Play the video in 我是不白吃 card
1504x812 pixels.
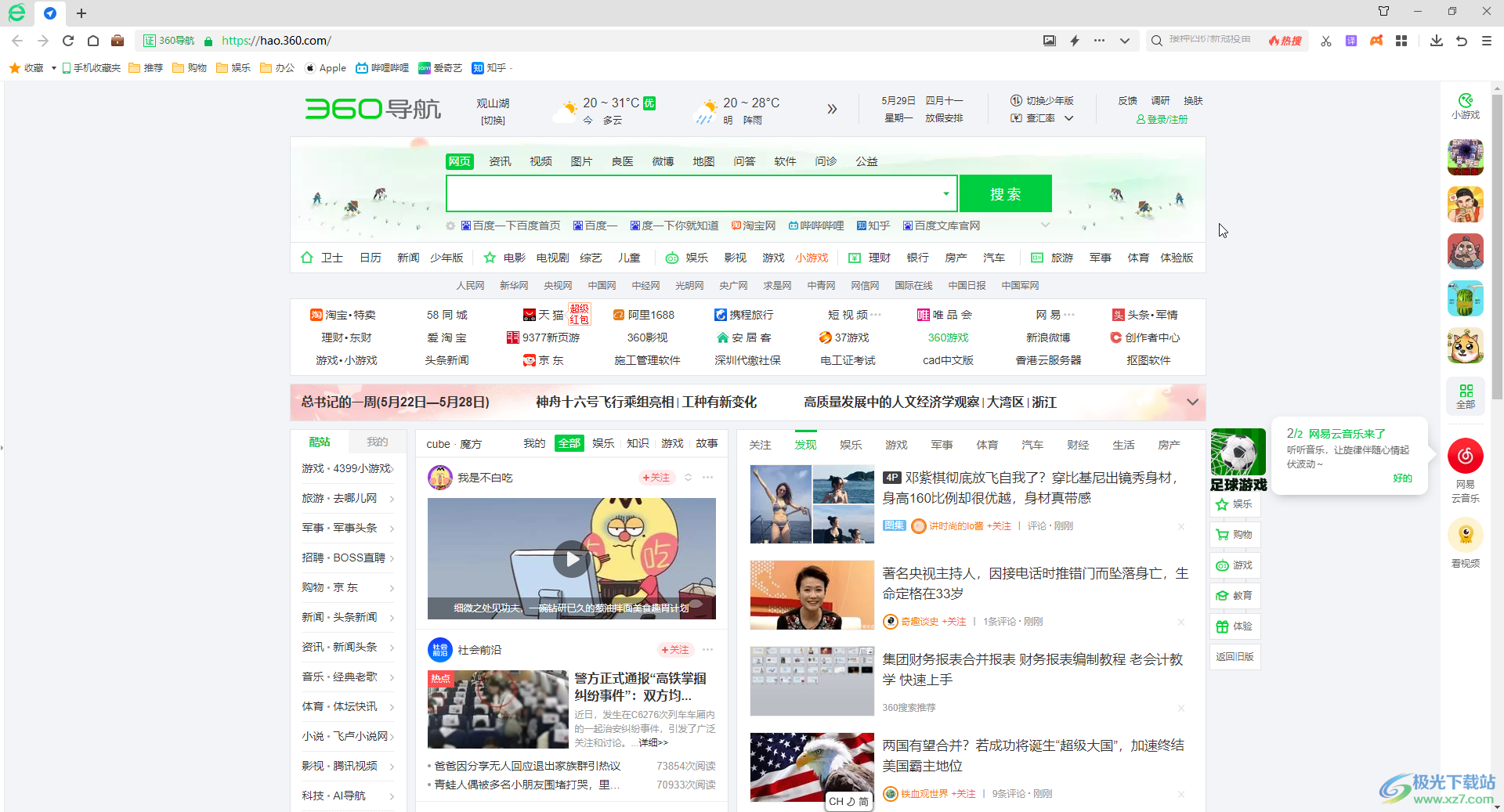coord(572,559)
